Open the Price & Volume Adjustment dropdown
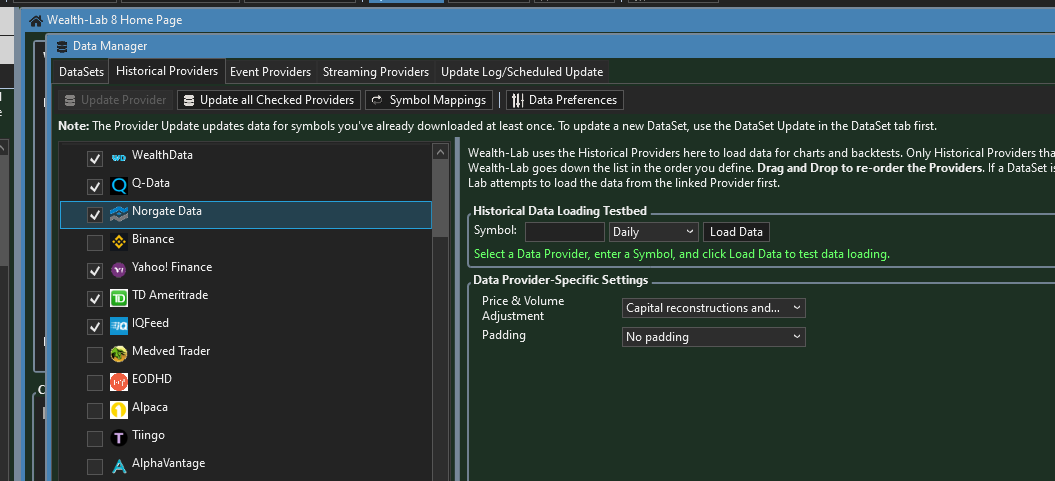 (x=713, y=308)
